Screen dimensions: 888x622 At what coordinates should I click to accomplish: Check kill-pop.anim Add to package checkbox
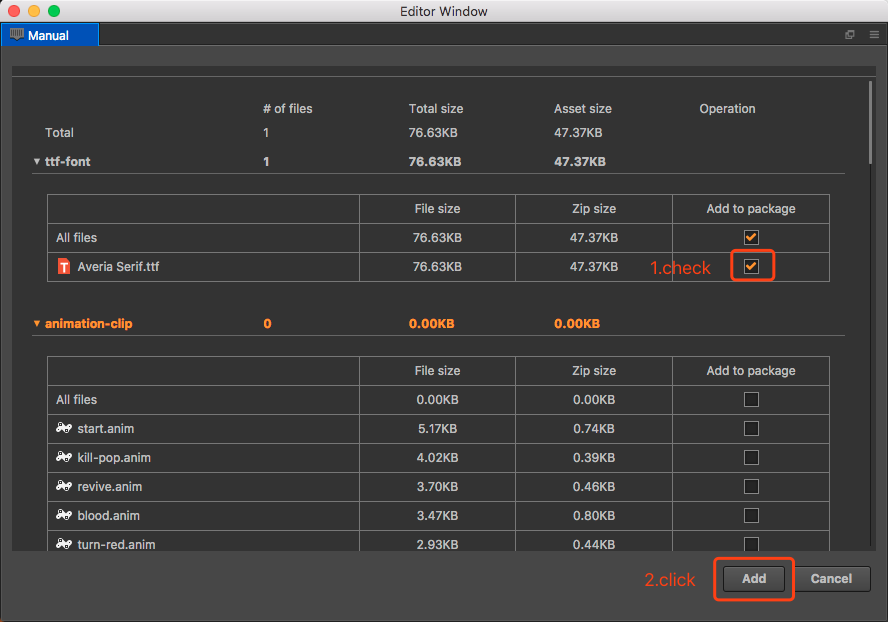tap(751, 457)
